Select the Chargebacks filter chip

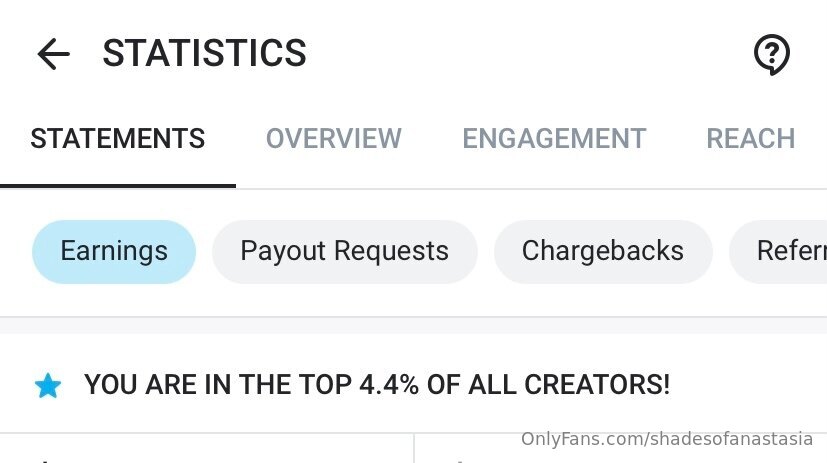click(x=603, y=252)
